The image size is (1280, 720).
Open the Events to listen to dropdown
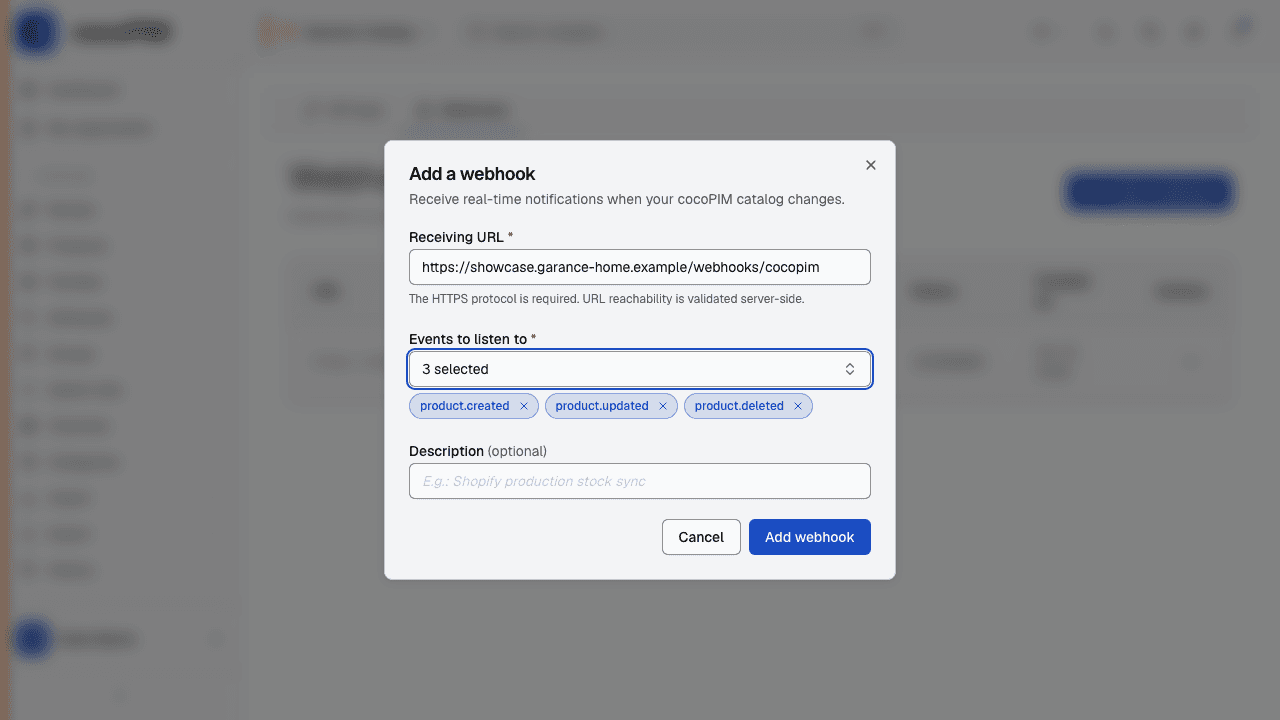pyautogui.click(x=640, y=369)
